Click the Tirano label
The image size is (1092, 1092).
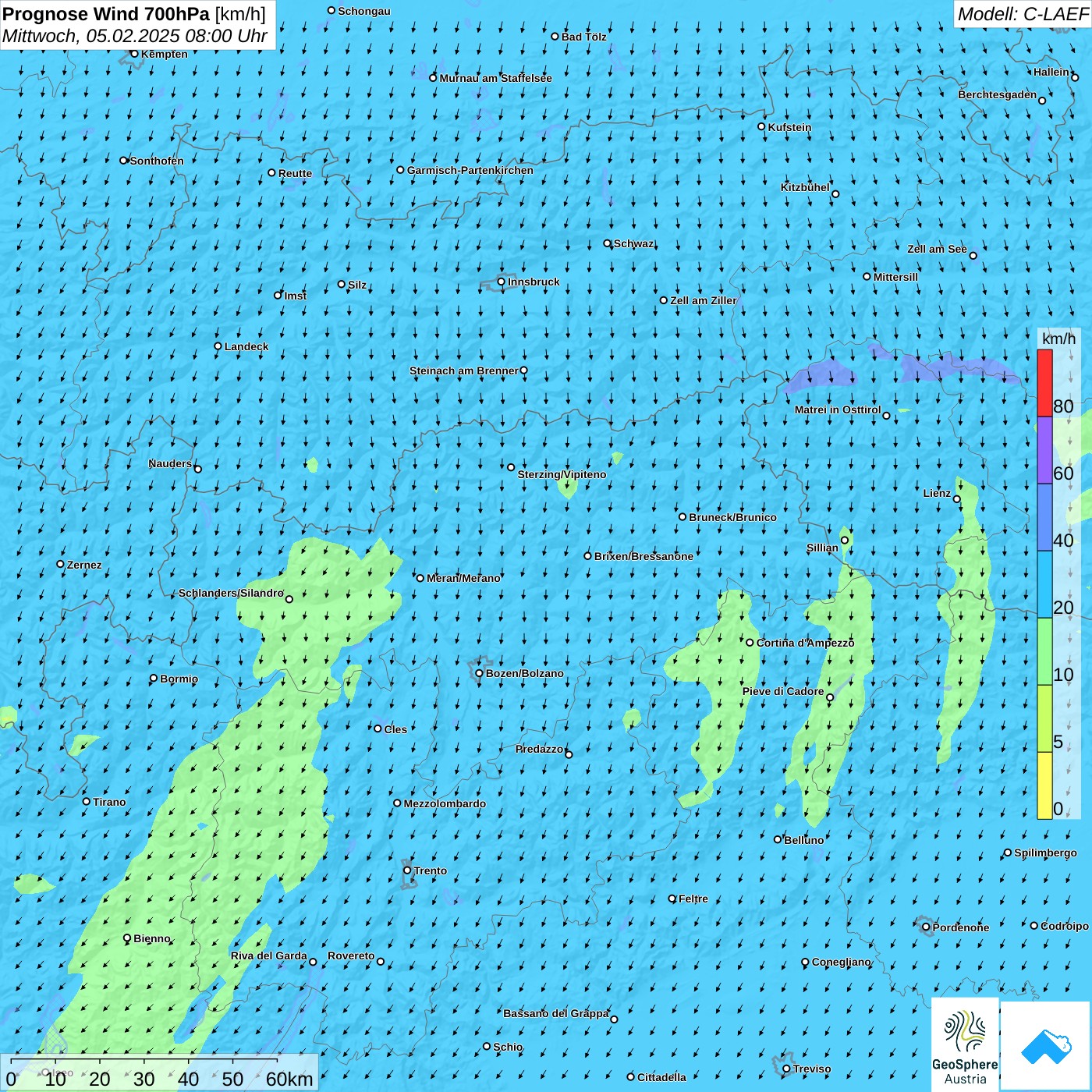(x=110, y=802)
